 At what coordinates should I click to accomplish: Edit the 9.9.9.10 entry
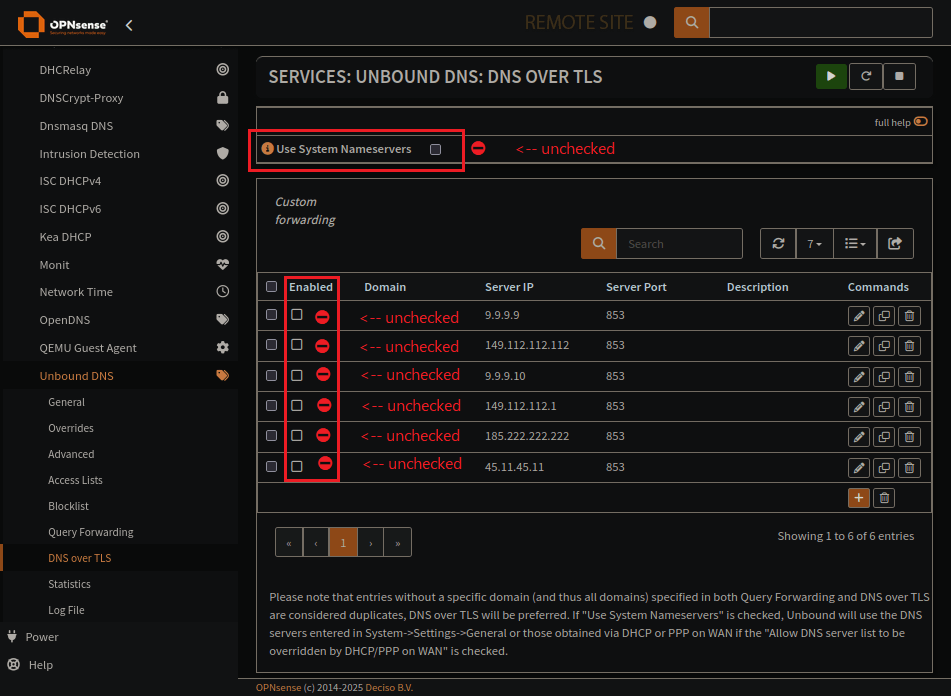[x=859, y=376]
